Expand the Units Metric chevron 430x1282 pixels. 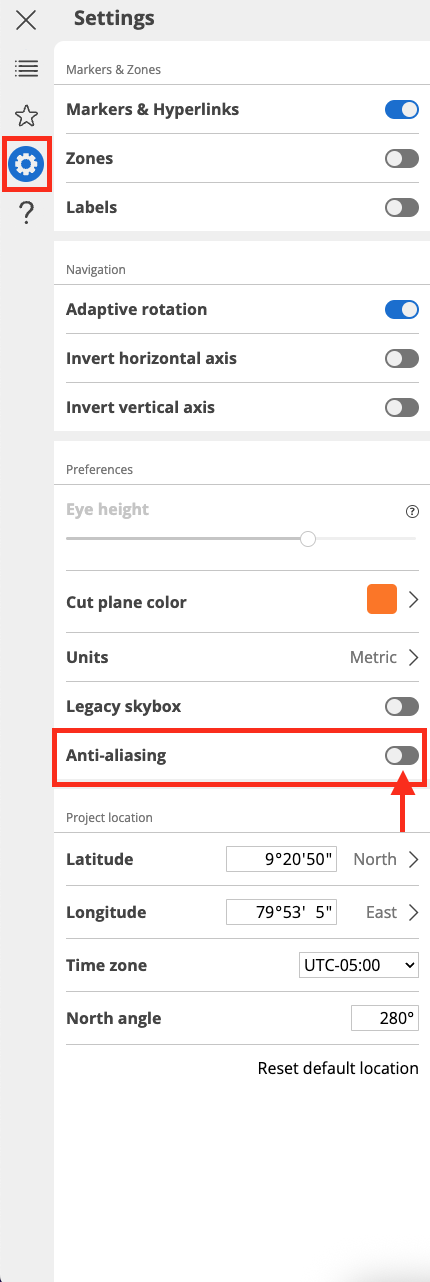pos(412,658)
